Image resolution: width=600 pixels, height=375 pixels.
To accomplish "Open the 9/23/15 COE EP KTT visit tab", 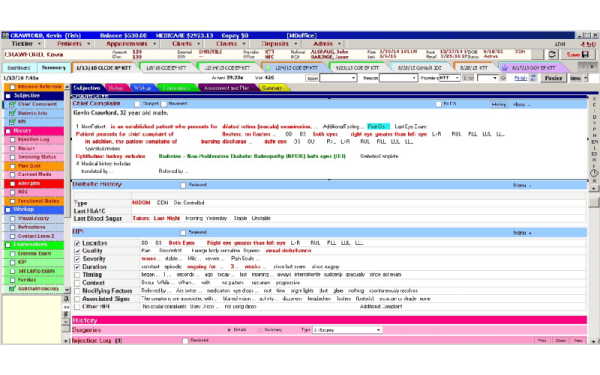I will point(357,68).
